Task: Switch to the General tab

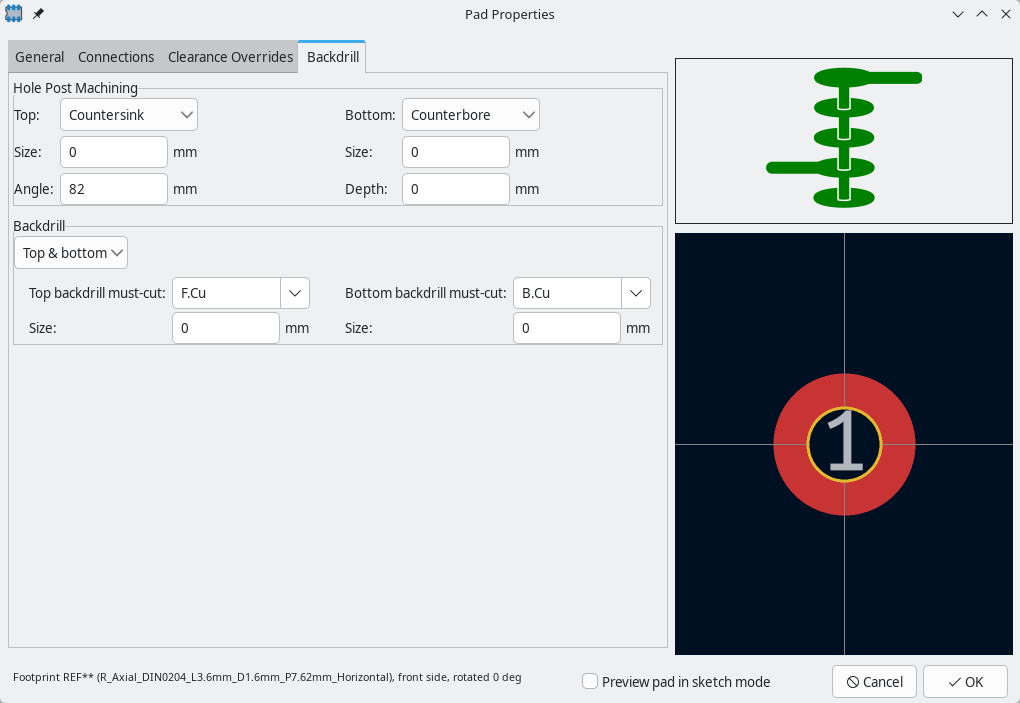Action: click(39, 57)
